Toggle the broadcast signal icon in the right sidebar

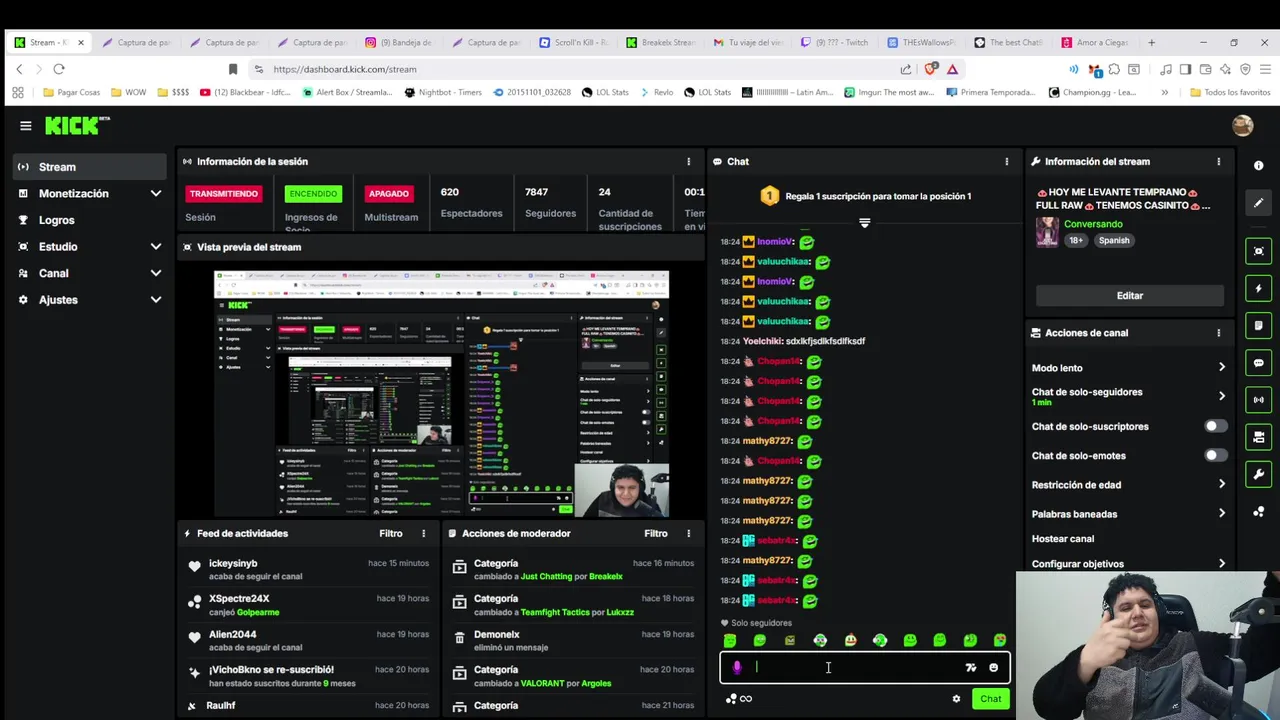click(x=1259, y=400)
